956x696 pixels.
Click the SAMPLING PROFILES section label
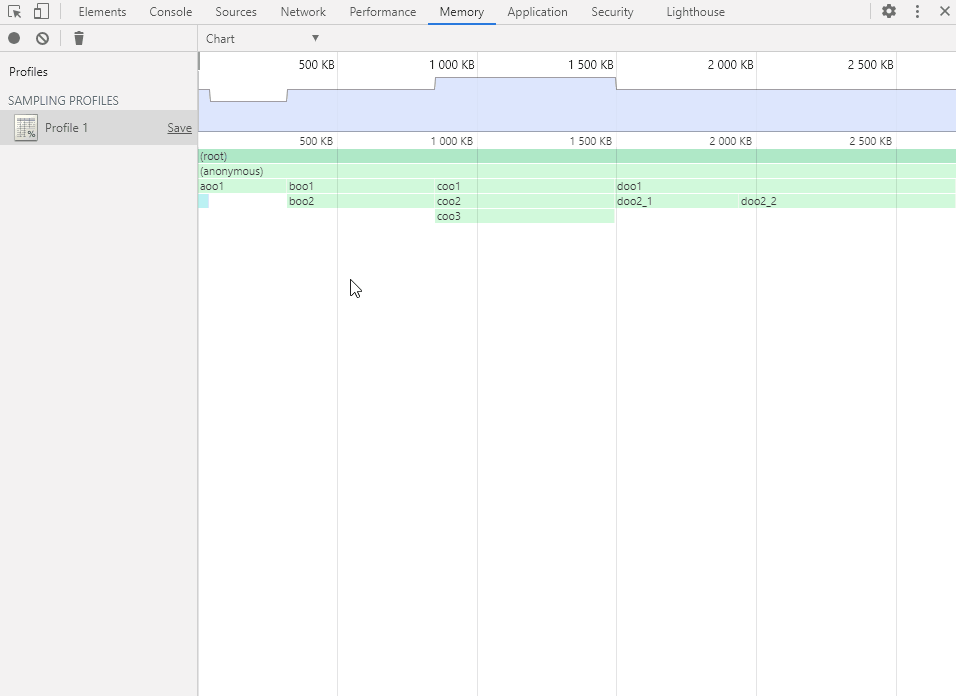tap(63, 101)
